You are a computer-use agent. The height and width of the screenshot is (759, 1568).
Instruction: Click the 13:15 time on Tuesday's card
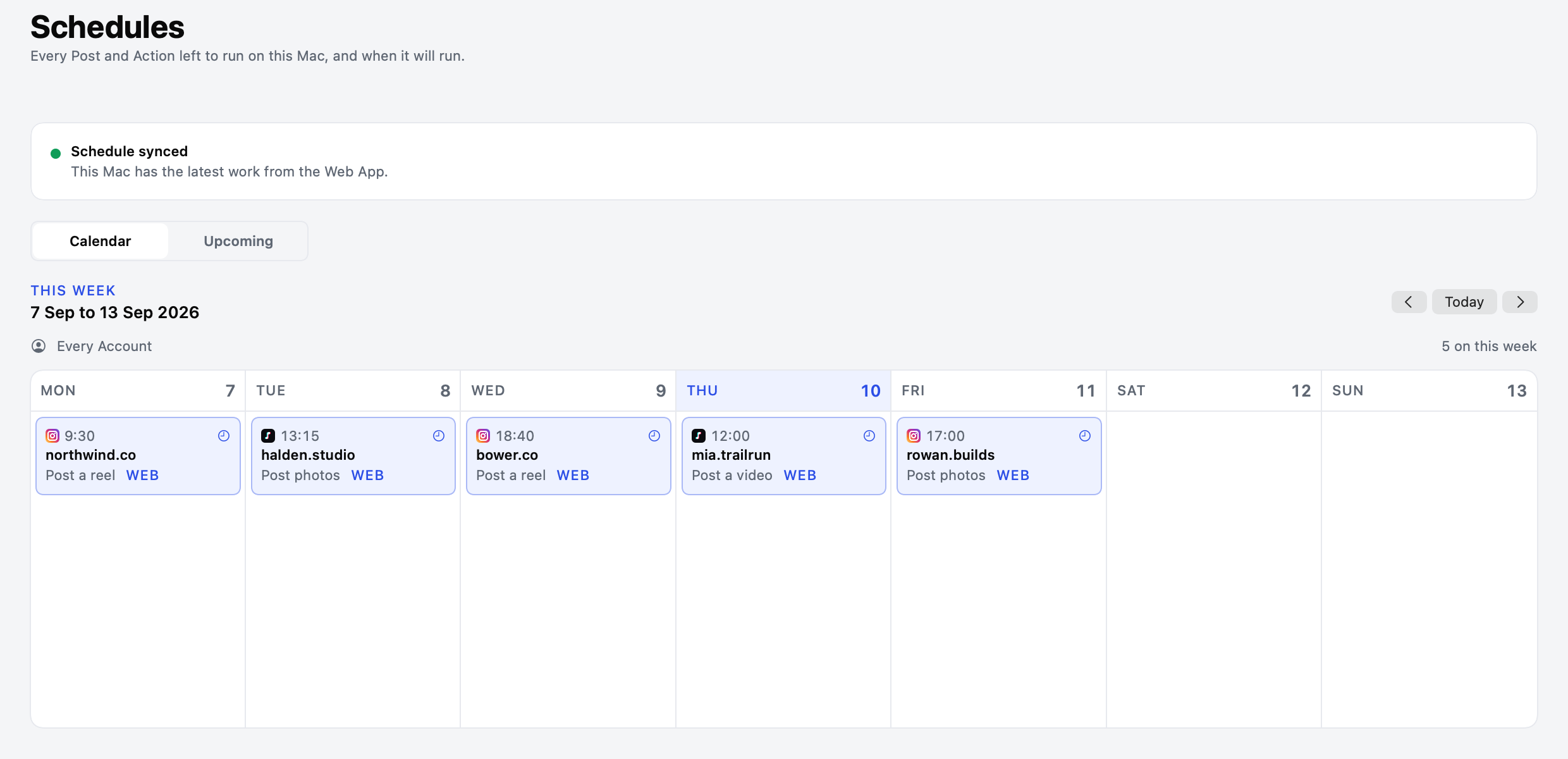pos(300,436)
